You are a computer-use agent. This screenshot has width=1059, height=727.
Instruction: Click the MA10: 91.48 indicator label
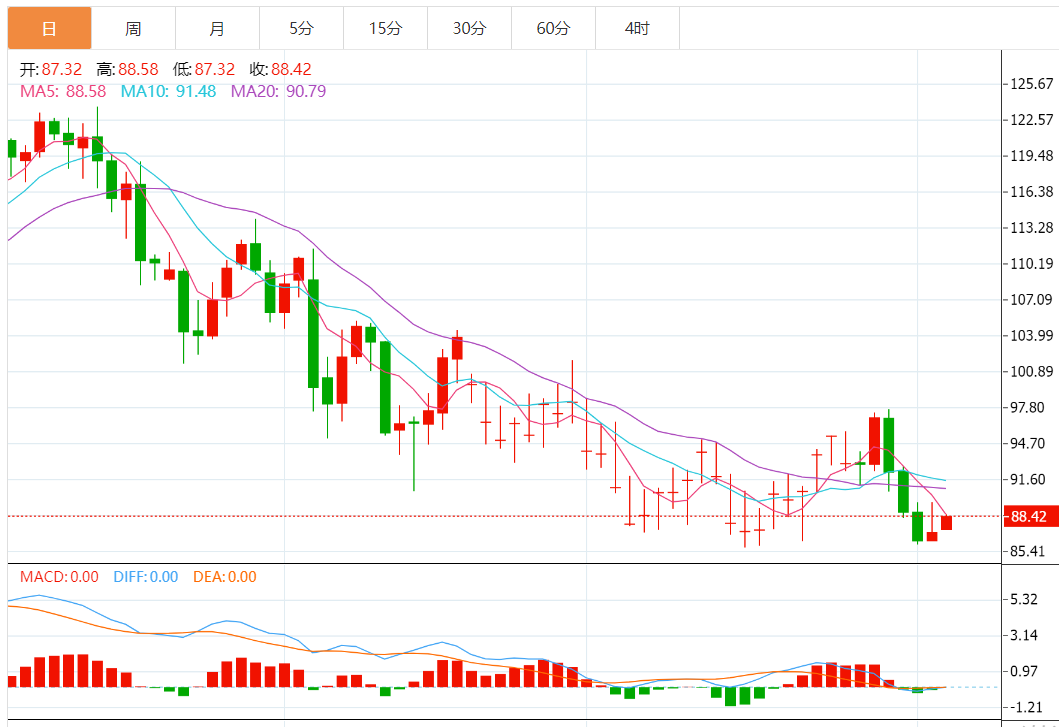coord(168,91)
